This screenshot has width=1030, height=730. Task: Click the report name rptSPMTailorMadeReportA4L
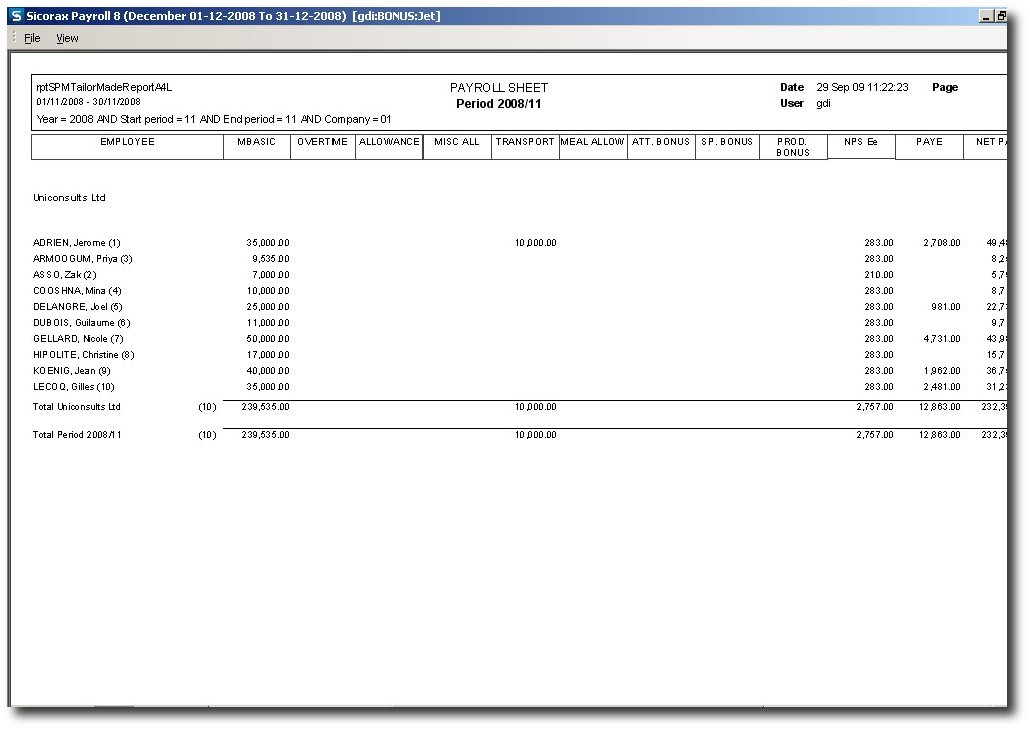click(104, 88)
